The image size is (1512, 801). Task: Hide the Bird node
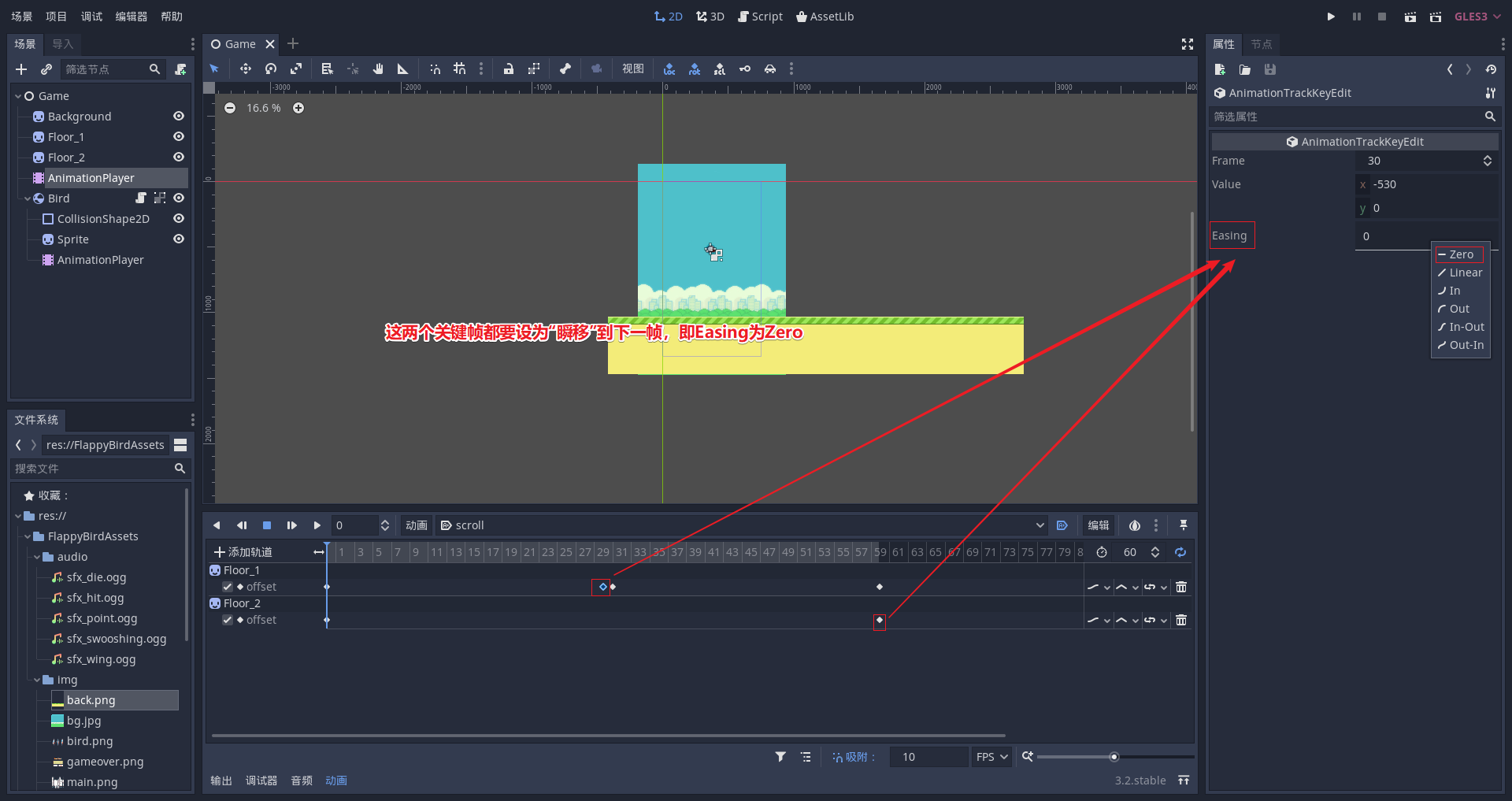click(x=179, y=198)
